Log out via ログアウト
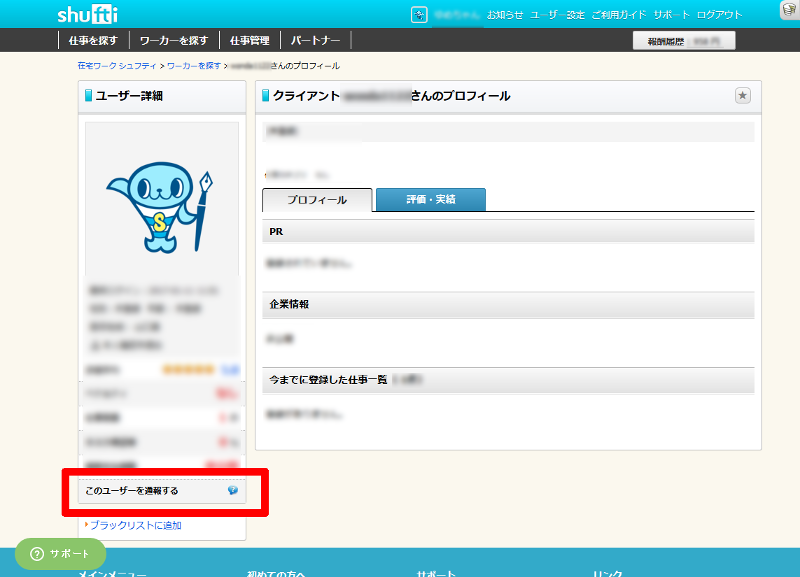This screenshot has width=800, height=577. click(x=719, y=15)
